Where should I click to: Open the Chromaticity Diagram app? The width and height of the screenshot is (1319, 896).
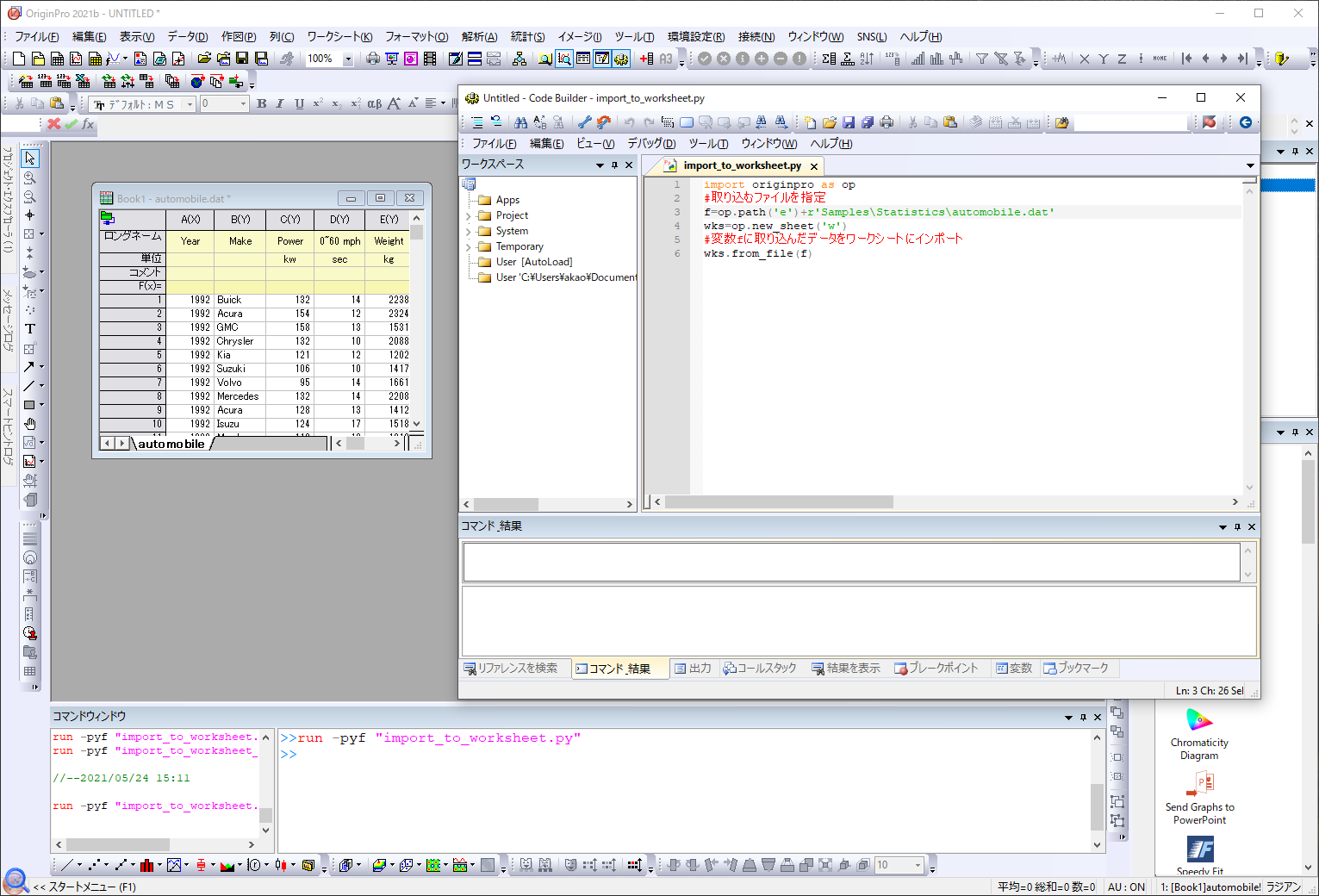coord(1199,734)
